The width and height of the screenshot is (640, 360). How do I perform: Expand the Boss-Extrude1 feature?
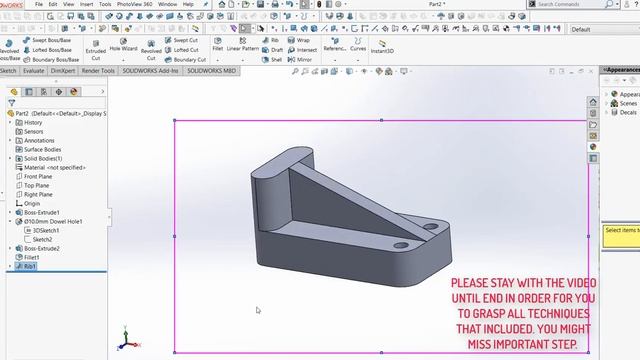coord(10,212)
